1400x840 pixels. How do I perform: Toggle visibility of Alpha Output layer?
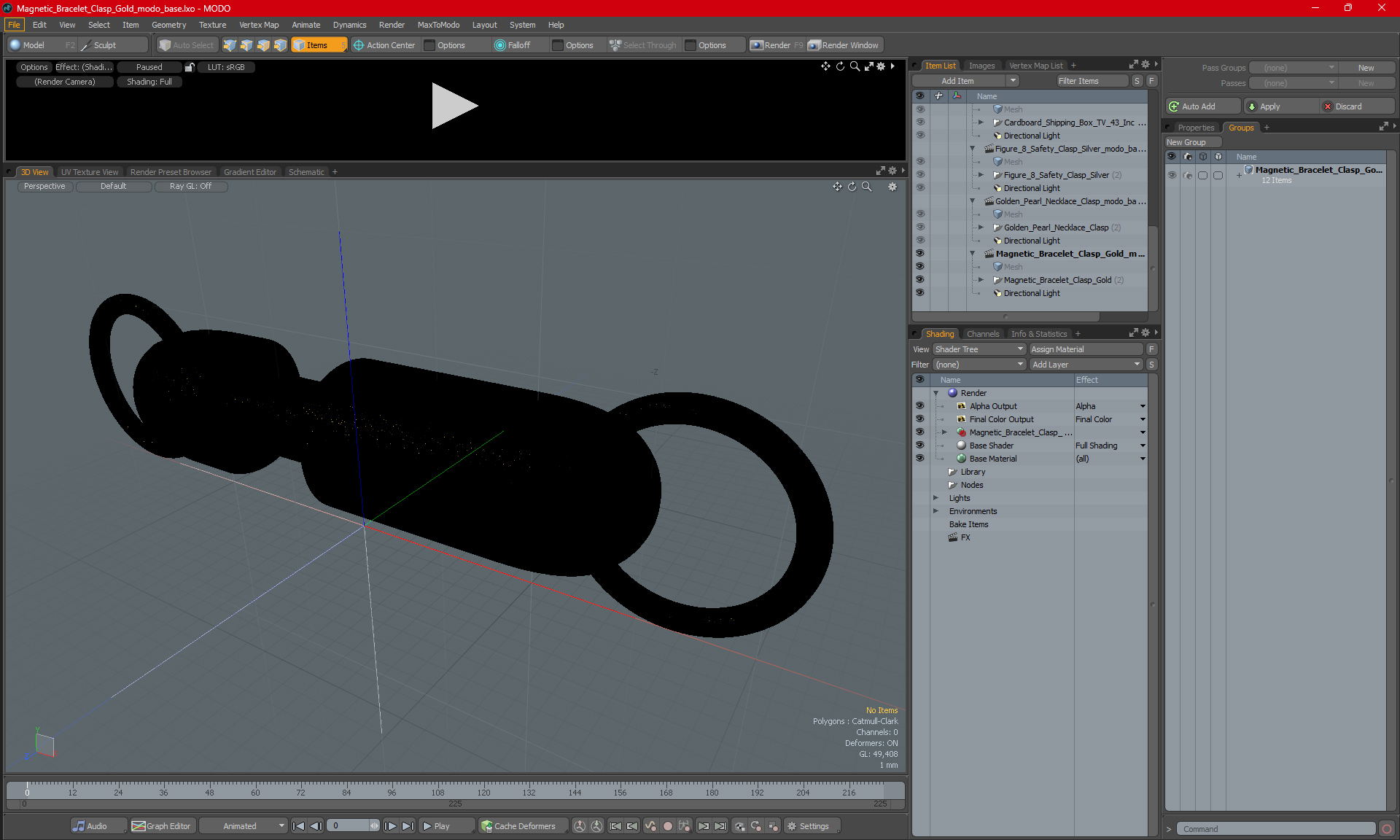(919, 406)
